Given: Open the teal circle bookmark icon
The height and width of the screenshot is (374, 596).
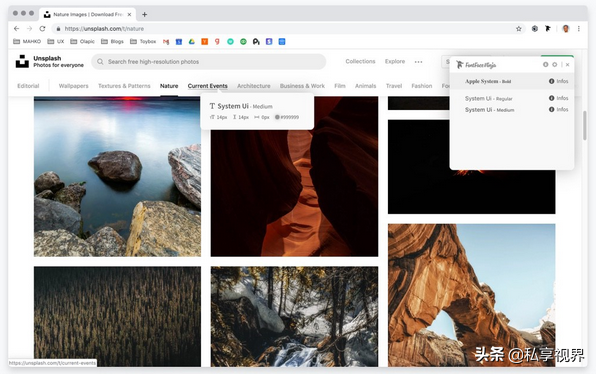Looking at the screenshot, I should [x=230, y=41].
